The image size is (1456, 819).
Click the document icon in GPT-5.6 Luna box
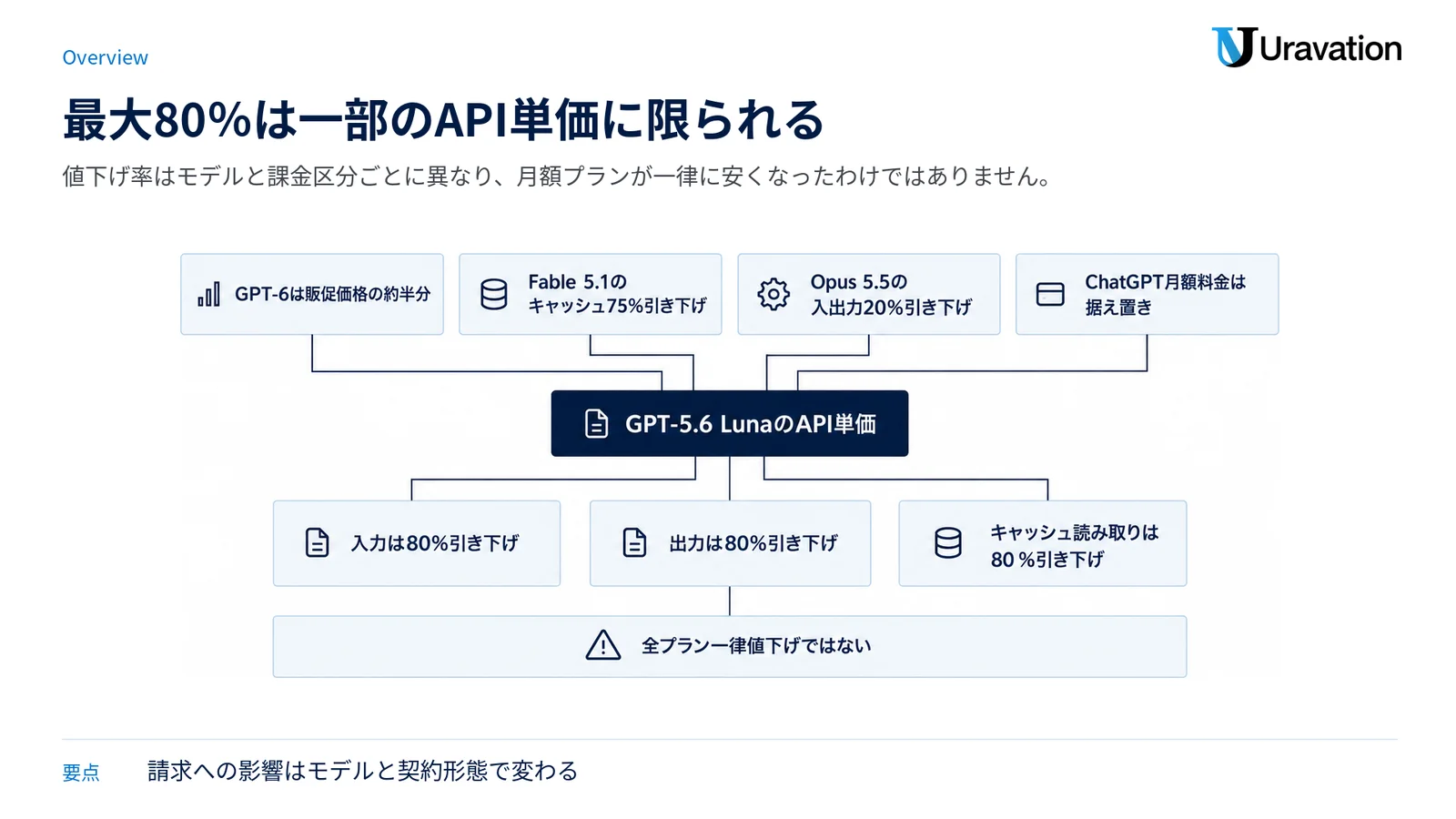596,424
